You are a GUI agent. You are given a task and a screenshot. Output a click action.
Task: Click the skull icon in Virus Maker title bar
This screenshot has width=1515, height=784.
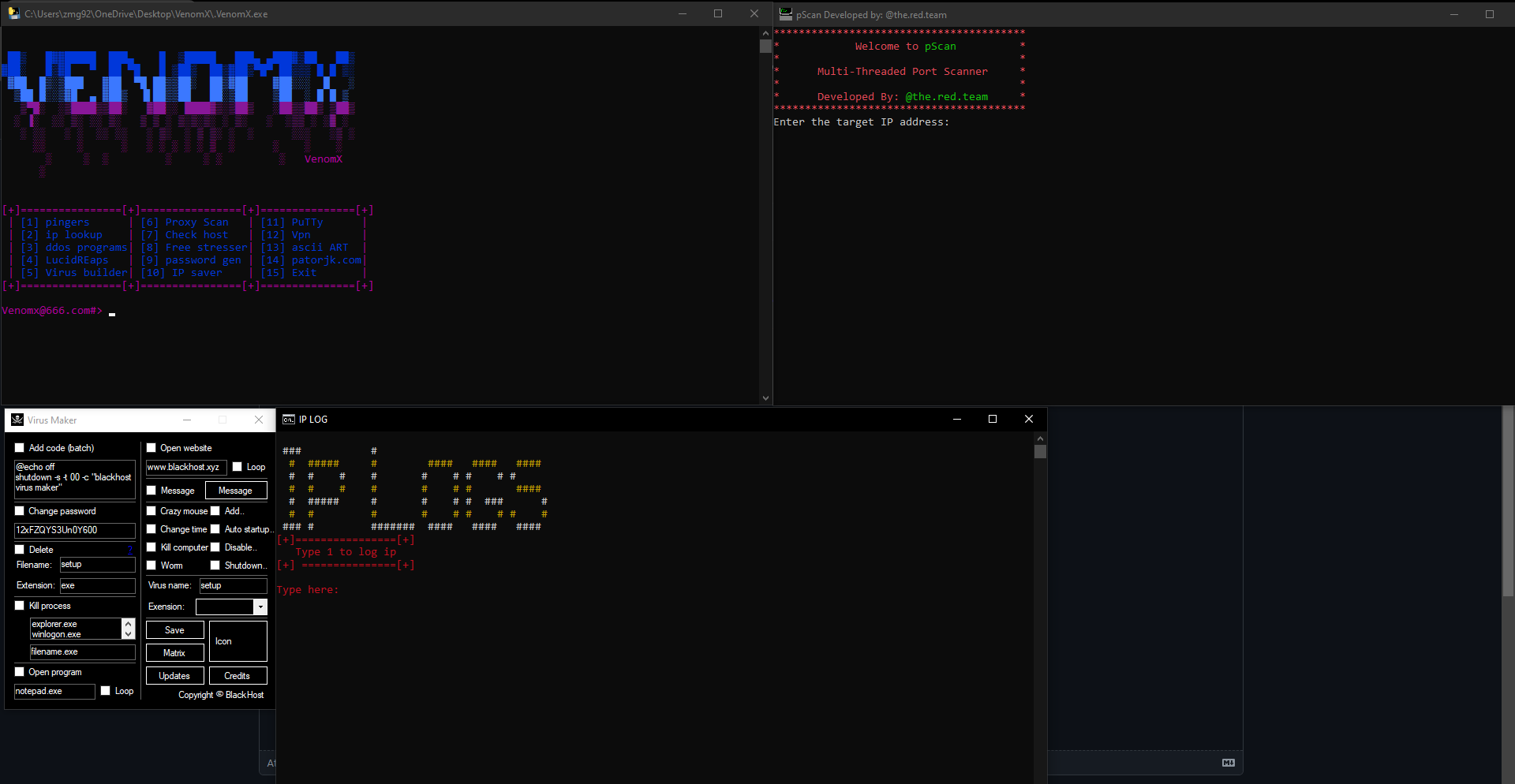17,420
